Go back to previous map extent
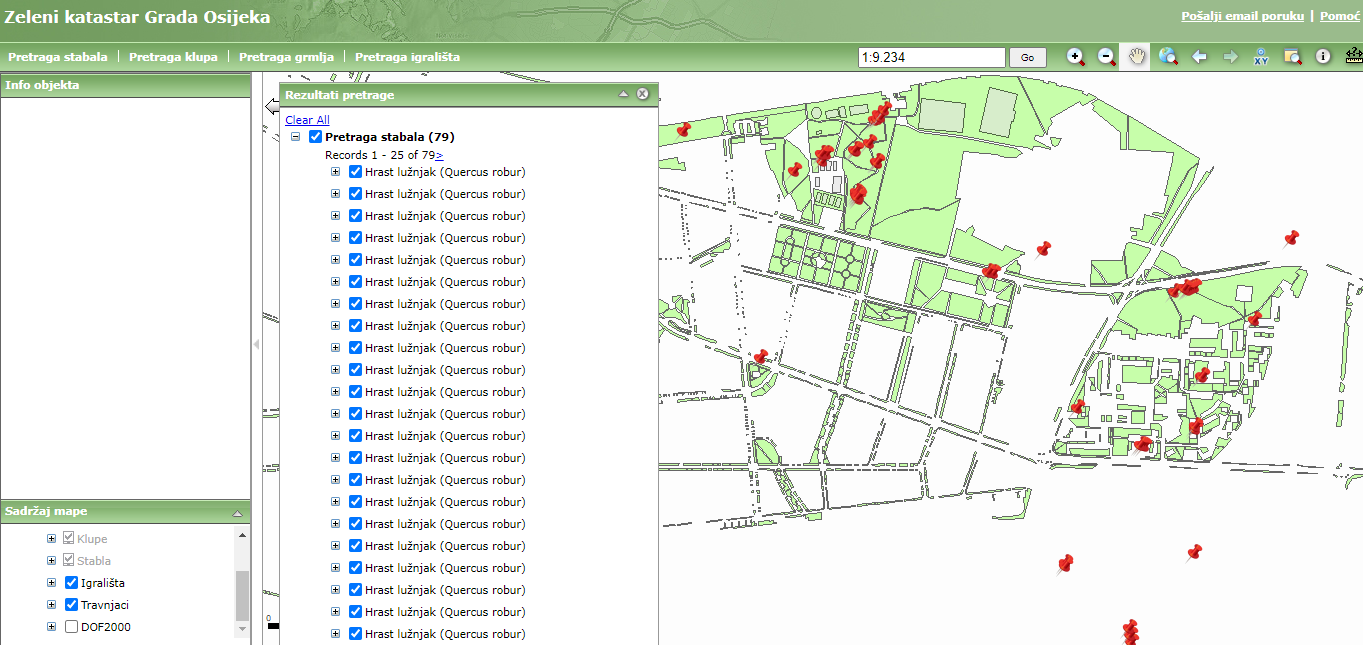Image resolution: width=1363 pixels, height=645 pixels. coord(1200,57)
